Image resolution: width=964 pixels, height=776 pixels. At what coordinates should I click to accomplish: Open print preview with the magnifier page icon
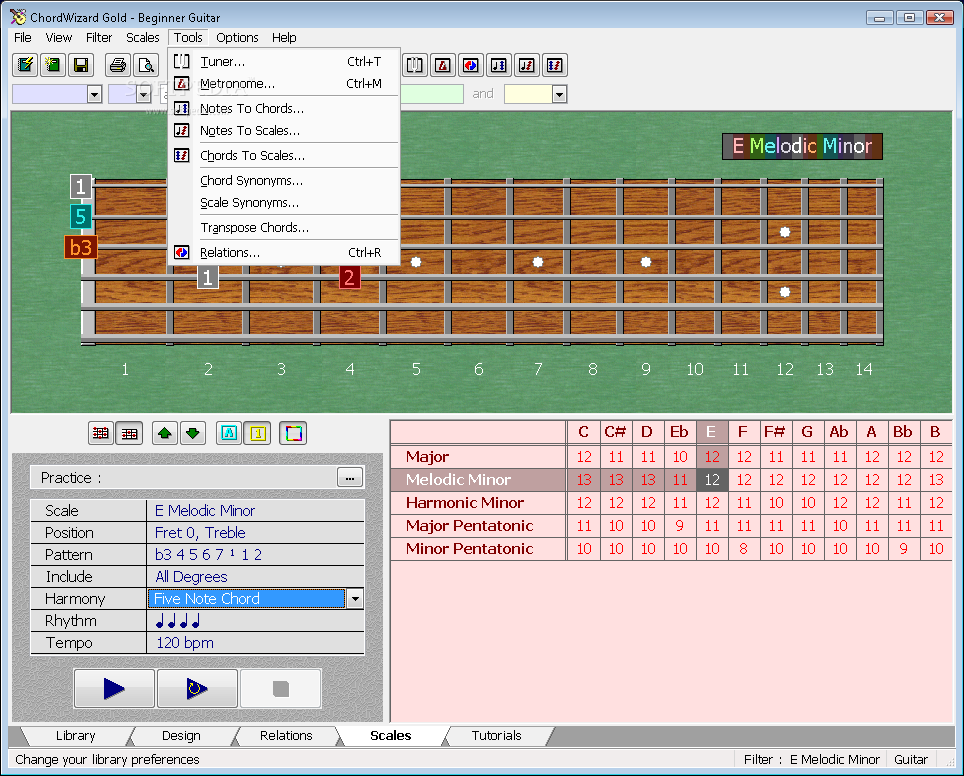point(146,65)
